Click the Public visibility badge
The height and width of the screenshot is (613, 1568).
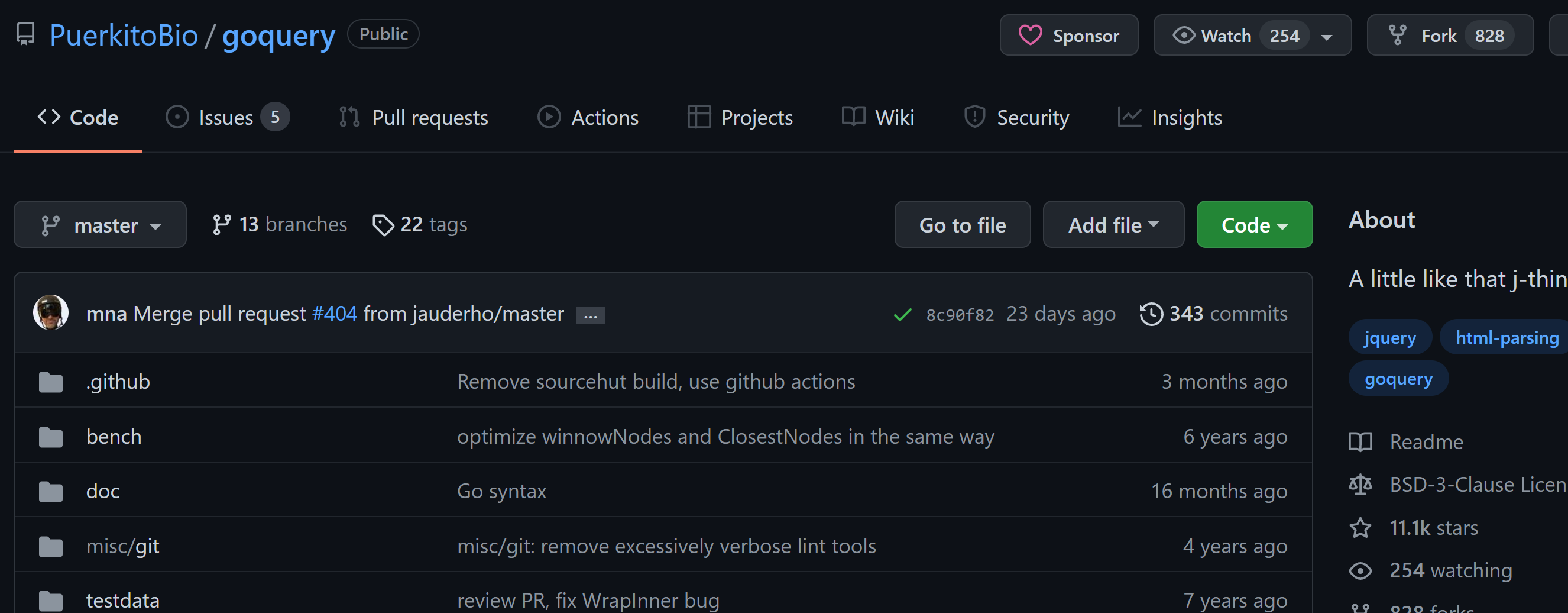coord(383,34)
